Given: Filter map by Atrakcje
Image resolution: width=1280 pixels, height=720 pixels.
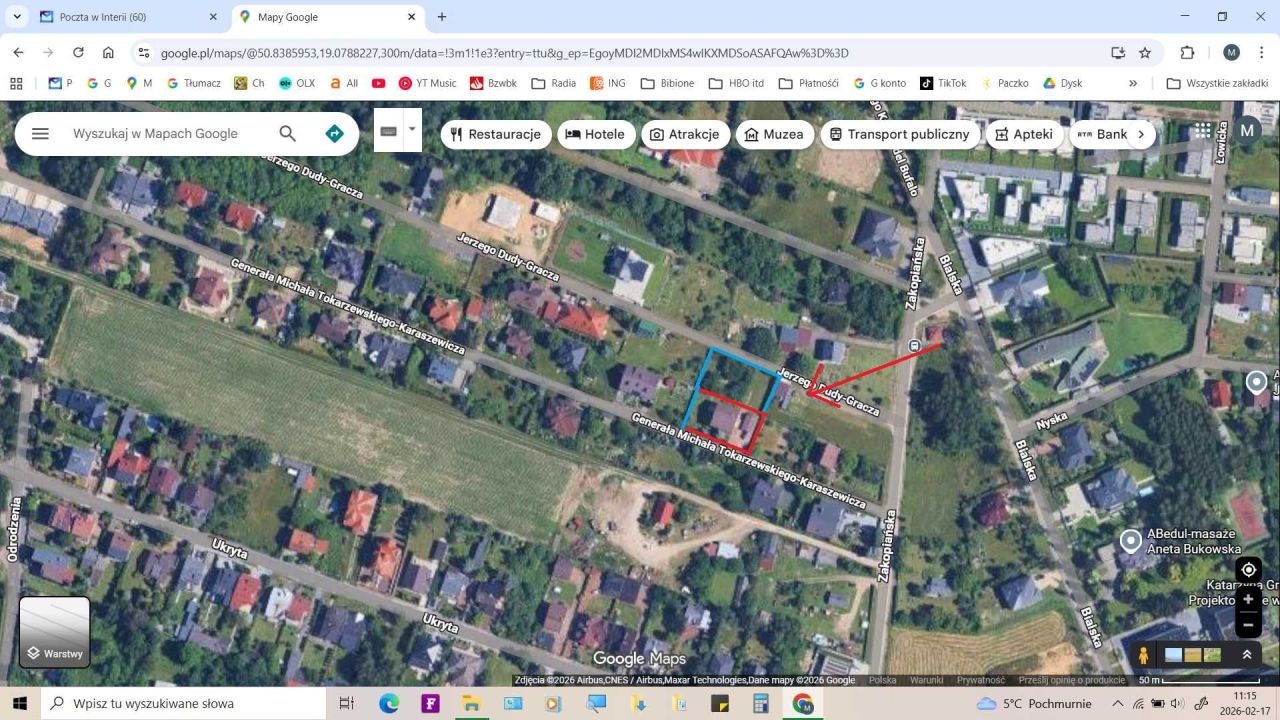Looking at the screenshot, I should [x=685, y=134].
